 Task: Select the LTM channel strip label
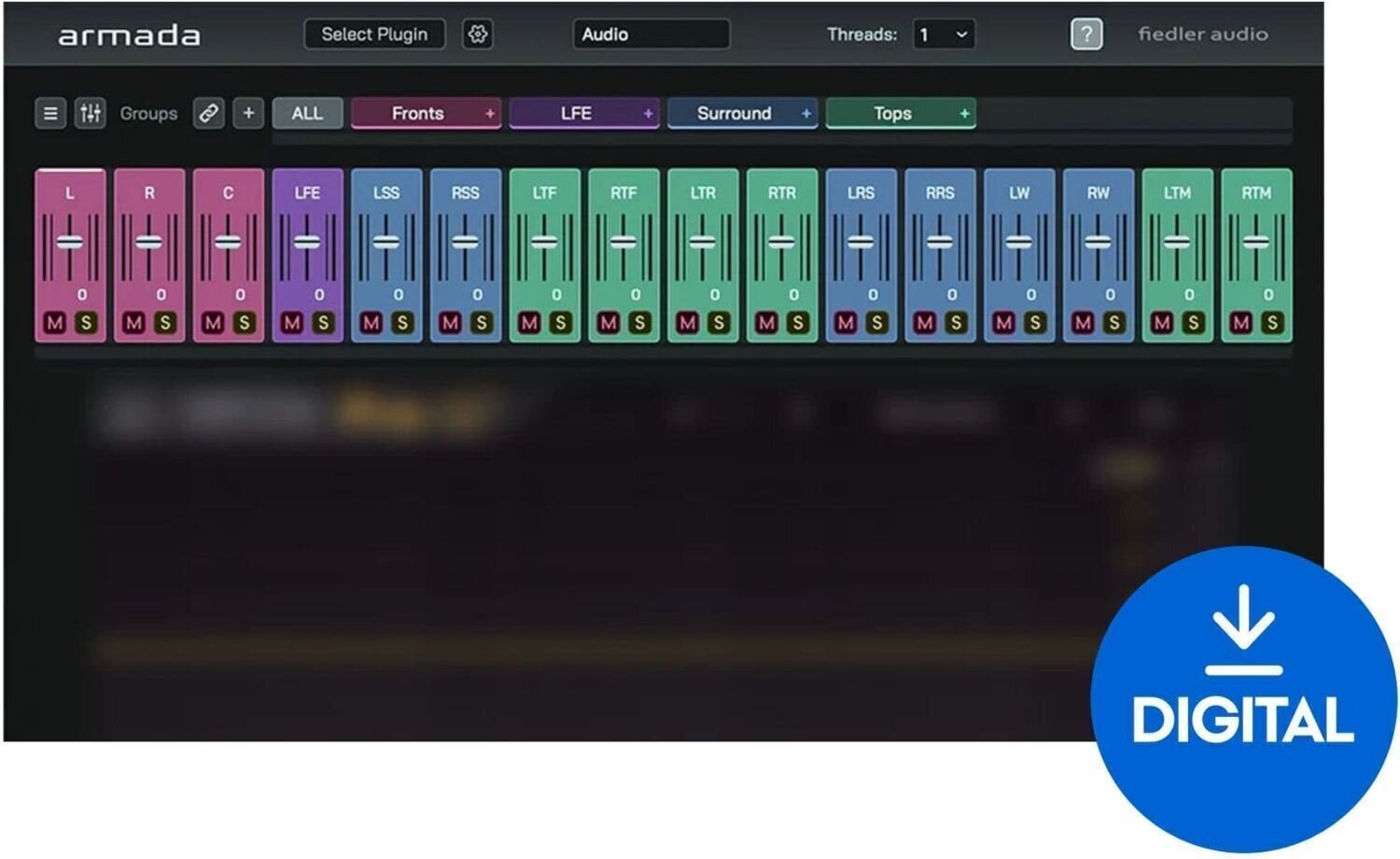(1177, 193)
